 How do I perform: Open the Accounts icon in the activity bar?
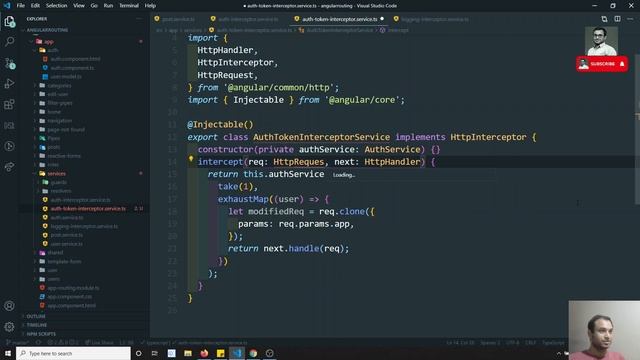tap(9, 306)
